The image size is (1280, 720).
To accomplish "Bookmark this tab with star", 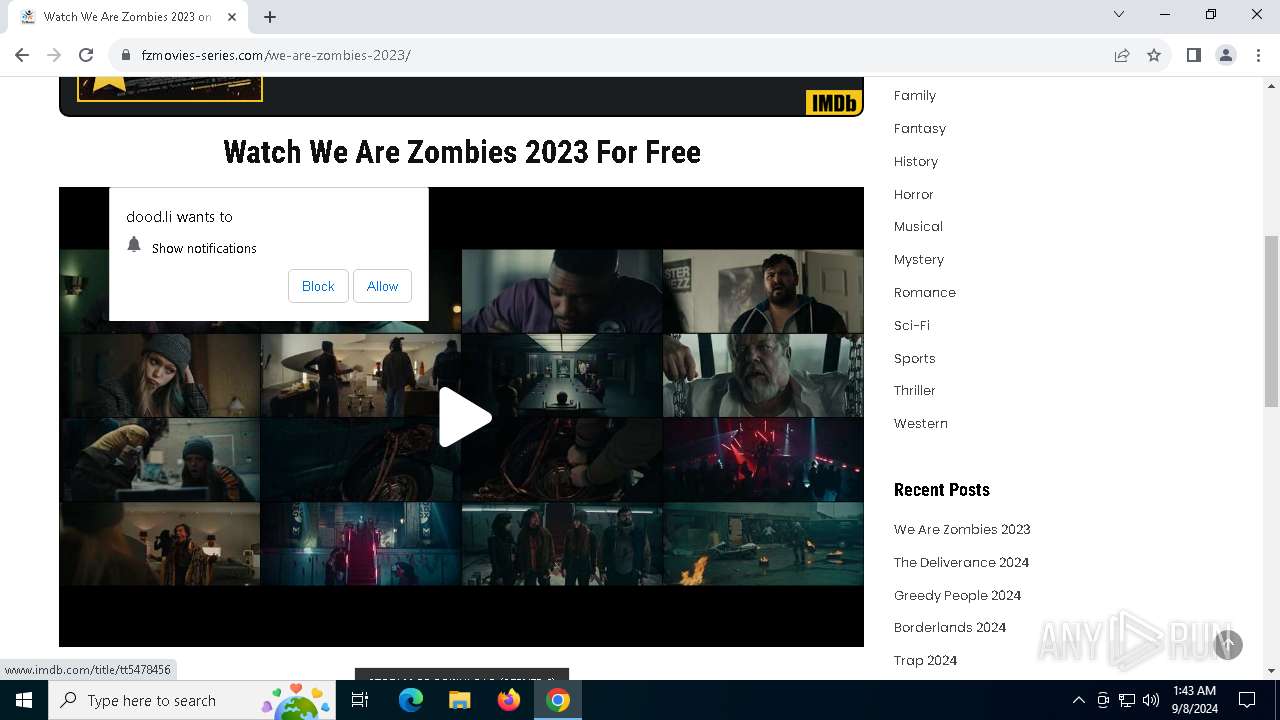I will (x=1154, y=55).
